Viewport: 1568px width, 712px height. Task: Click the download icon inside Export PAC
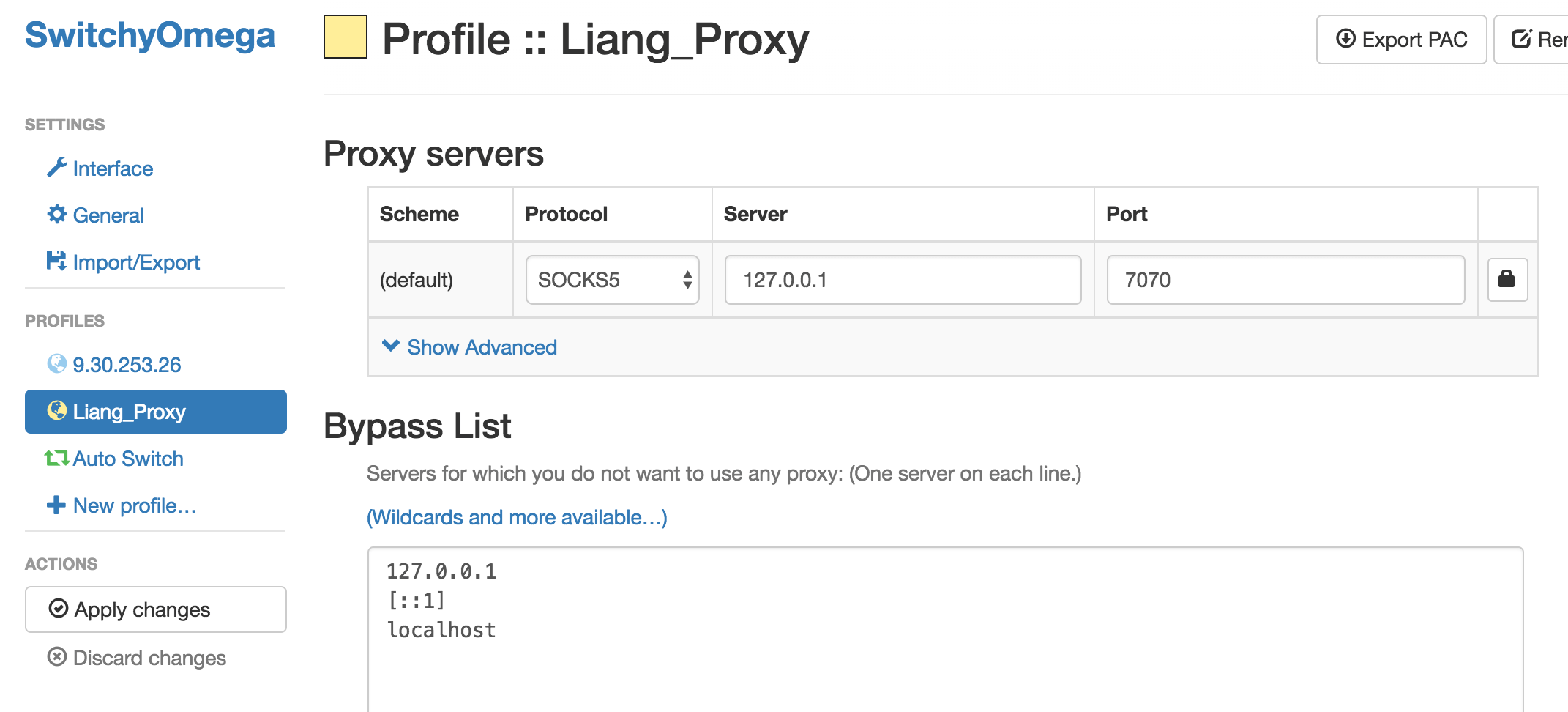(x=1345, y=40)
